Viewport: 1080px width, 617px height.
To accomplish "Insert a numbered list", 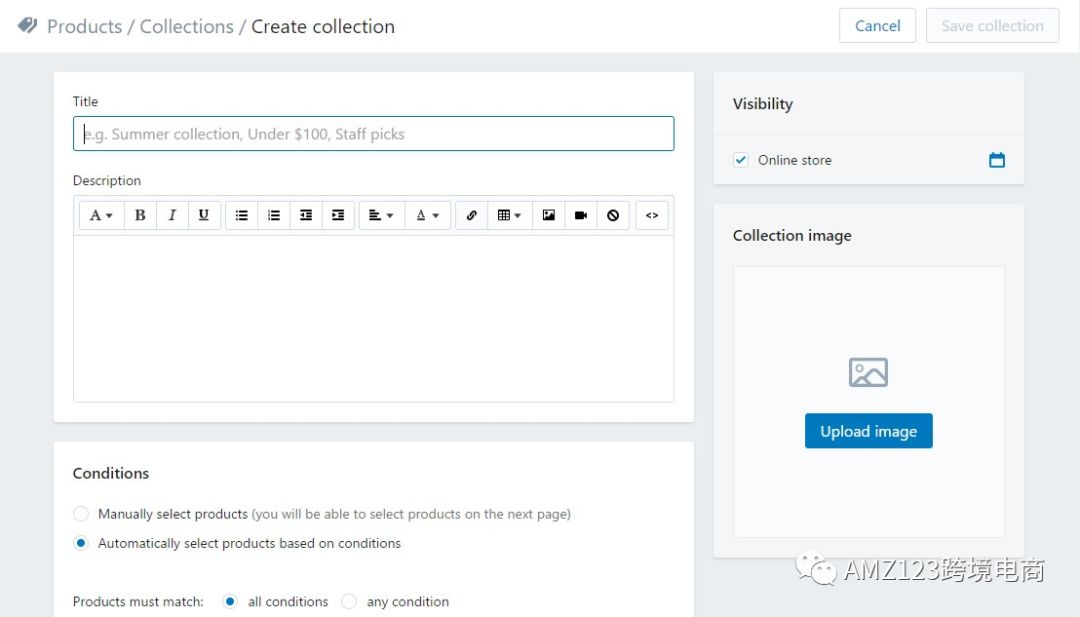I will click(x=274, y=216).
